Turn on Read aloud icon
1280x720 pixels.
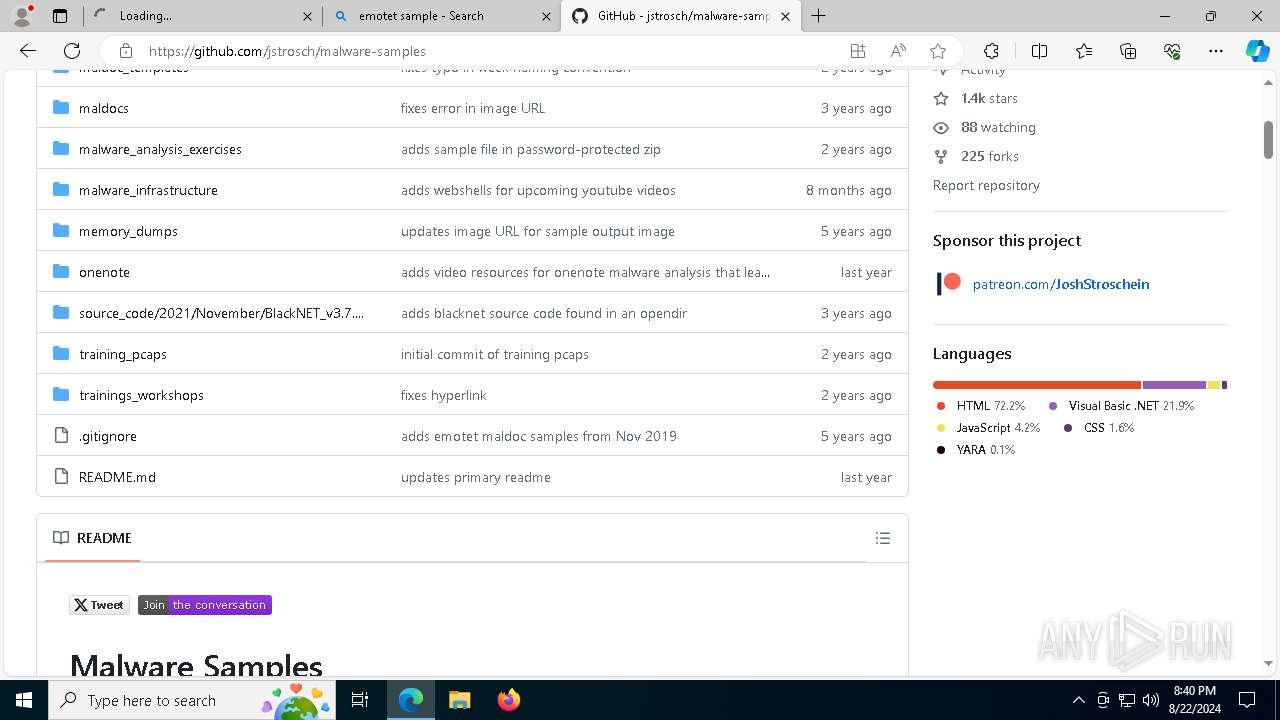click(897, 51)
